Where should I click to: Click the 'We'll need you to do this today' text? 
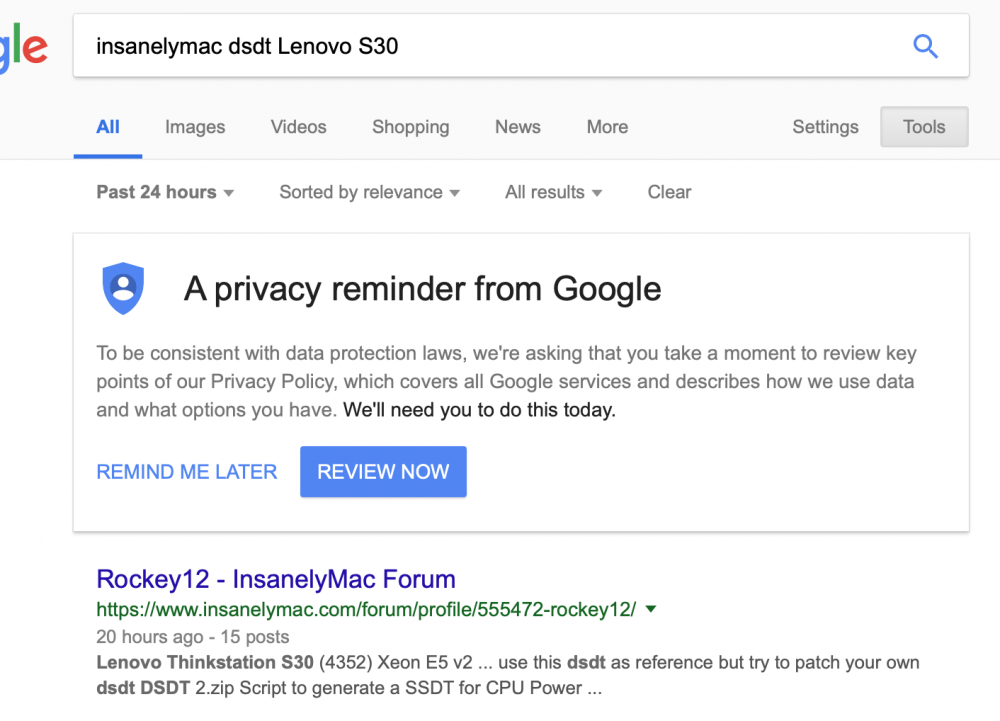(x=480, y=409)
